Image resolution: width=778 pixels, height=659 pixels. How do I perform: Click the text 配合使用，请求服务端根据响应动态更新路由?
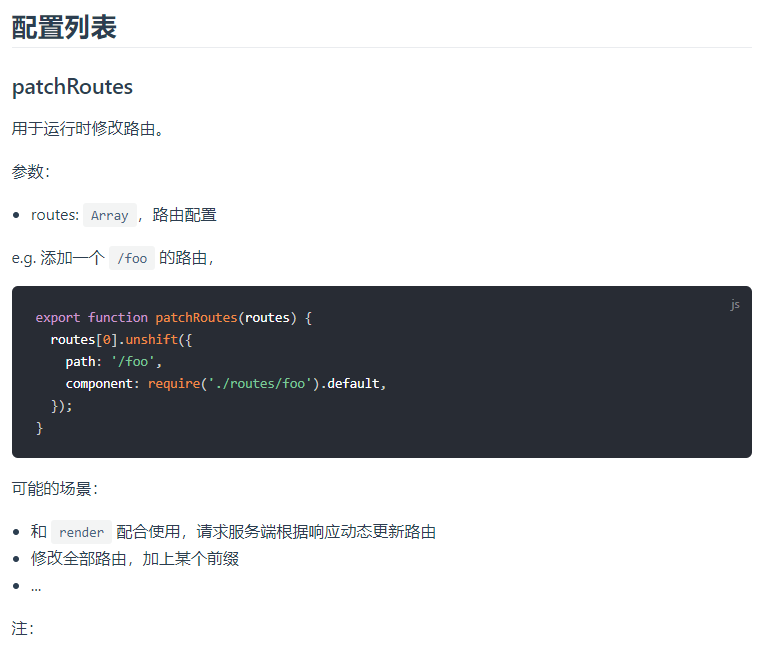(276, 532)
